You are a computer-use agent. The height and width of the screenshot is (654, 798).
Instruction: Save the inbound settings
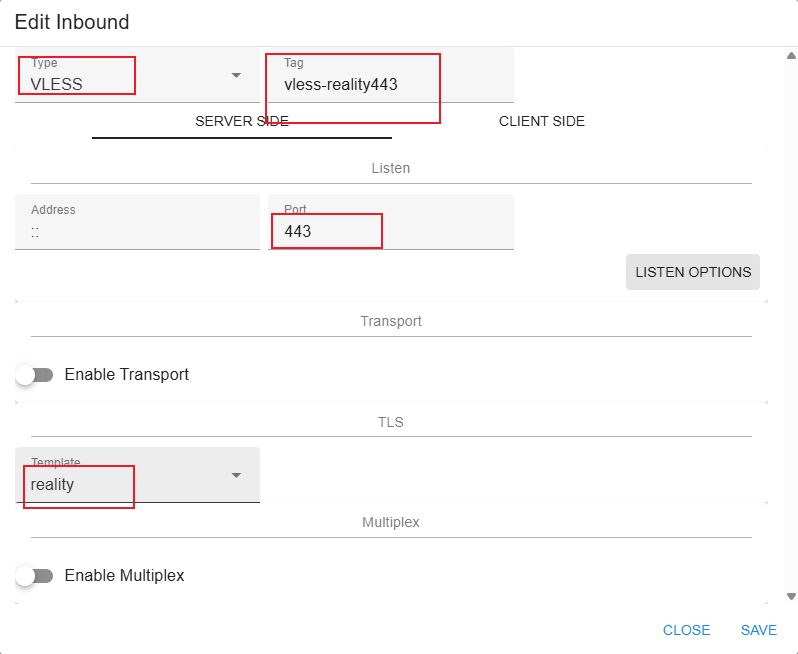(x=759, y=630)
